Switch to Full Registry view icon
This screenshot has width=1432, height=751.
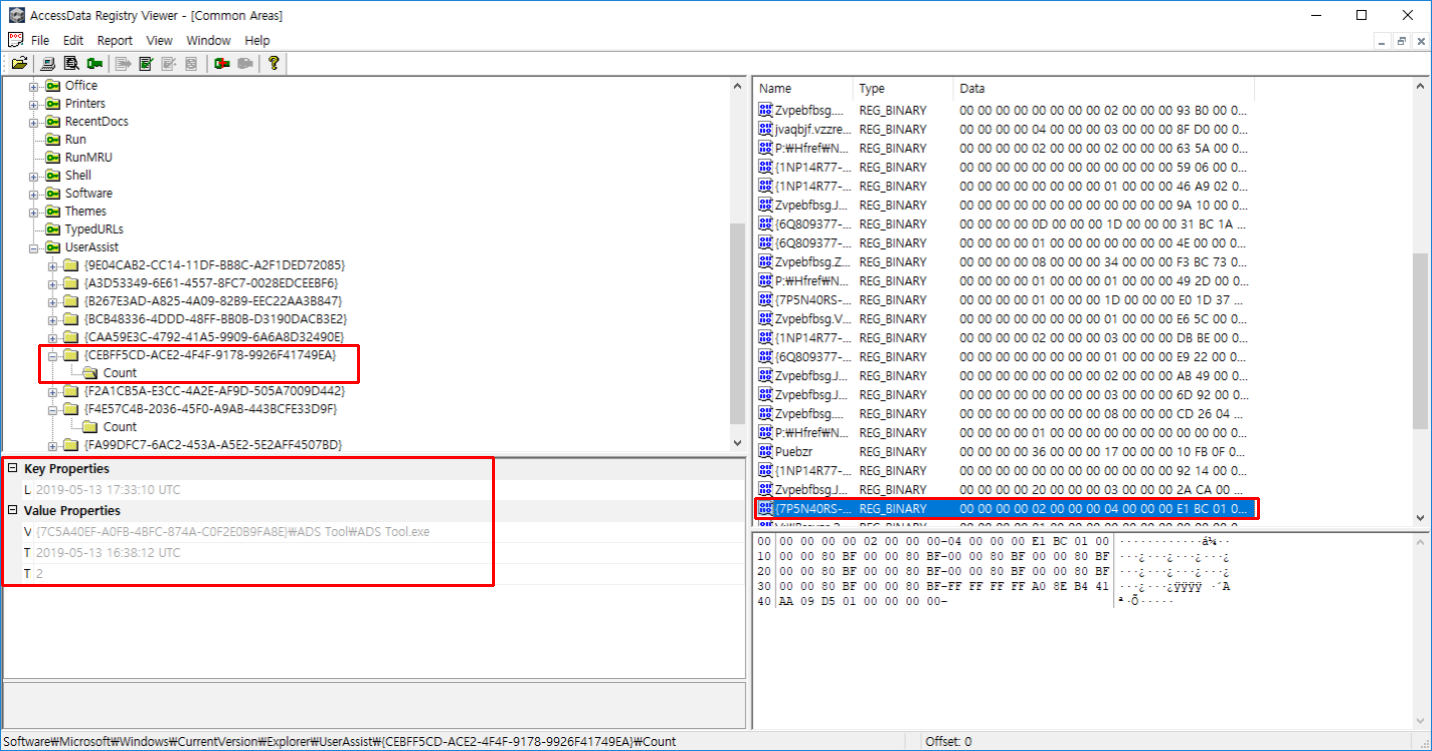(x=49, y=63)
